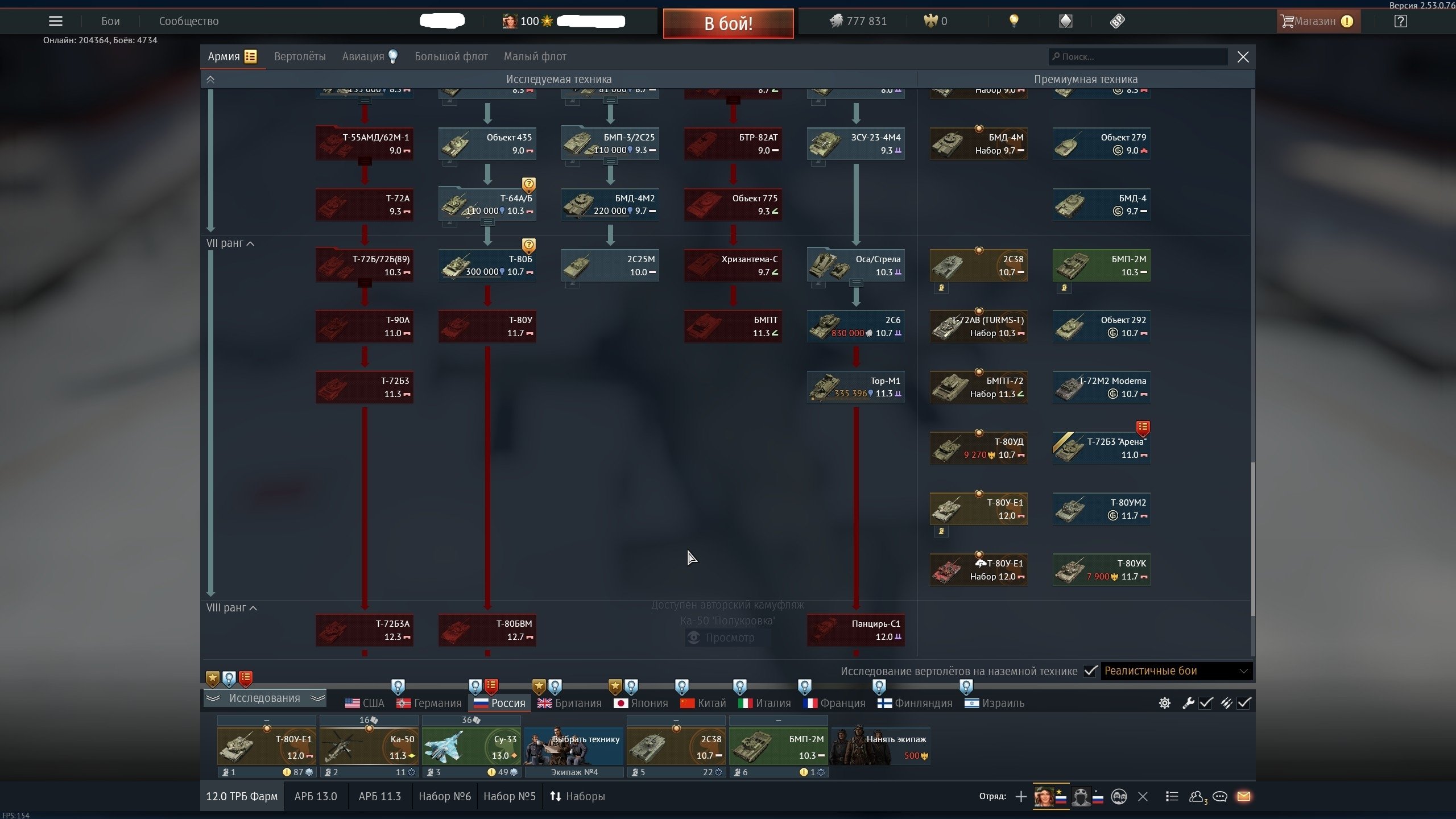Select the Германия nation tab

coord(429,703)
